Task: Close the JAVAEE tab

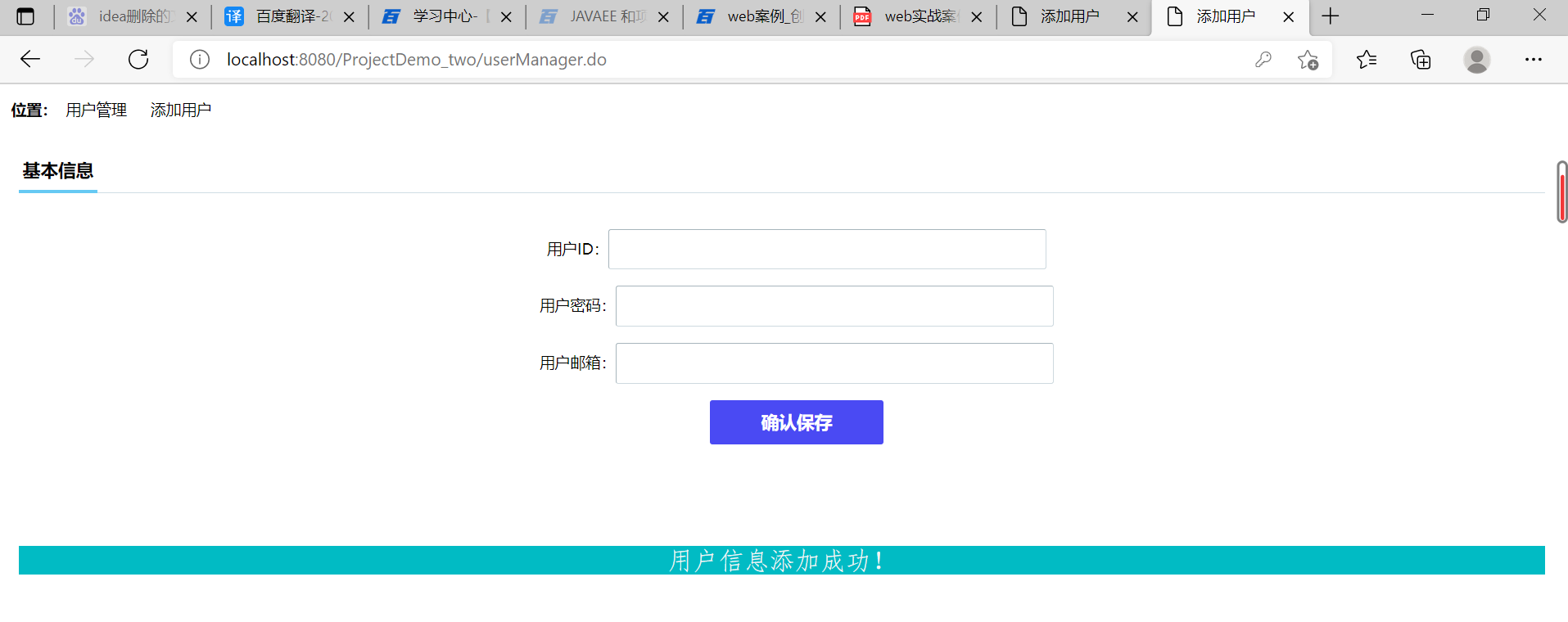Action: click(663, 16)
